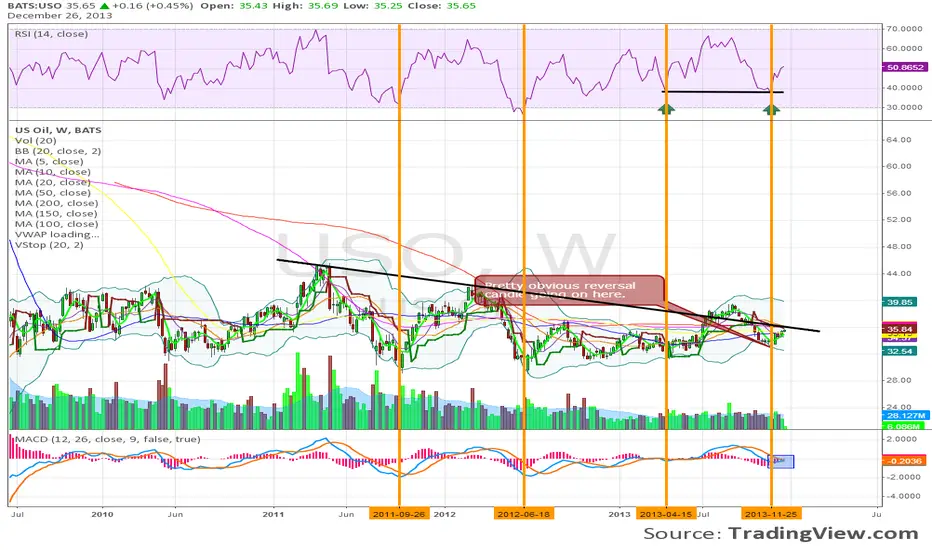Select the MACD (12, 26, close, 9) label

(x=107, y=439)
